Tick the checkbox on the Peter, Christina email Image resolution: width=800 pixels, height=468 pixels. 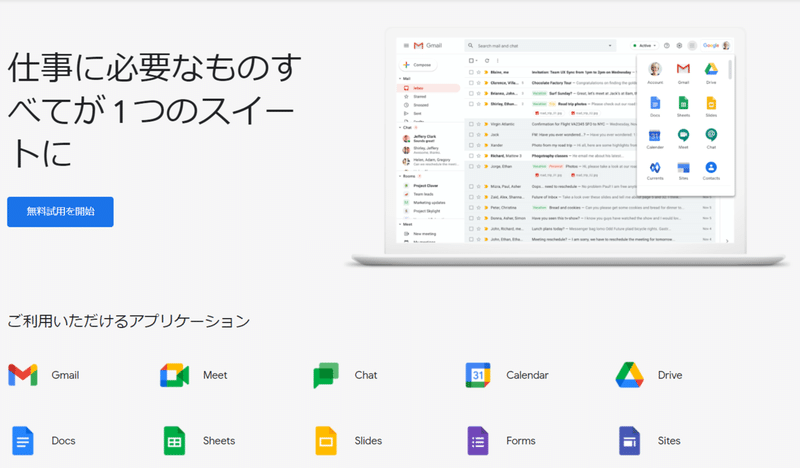471,208
